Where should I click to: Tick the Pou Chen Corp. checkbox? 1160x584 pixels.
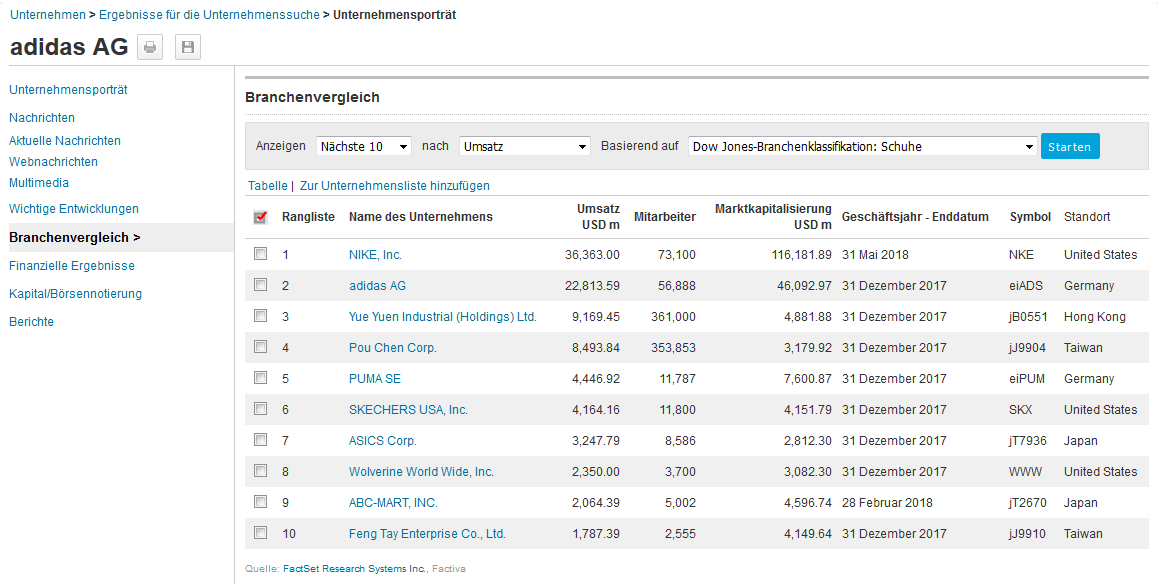(260, 347)
